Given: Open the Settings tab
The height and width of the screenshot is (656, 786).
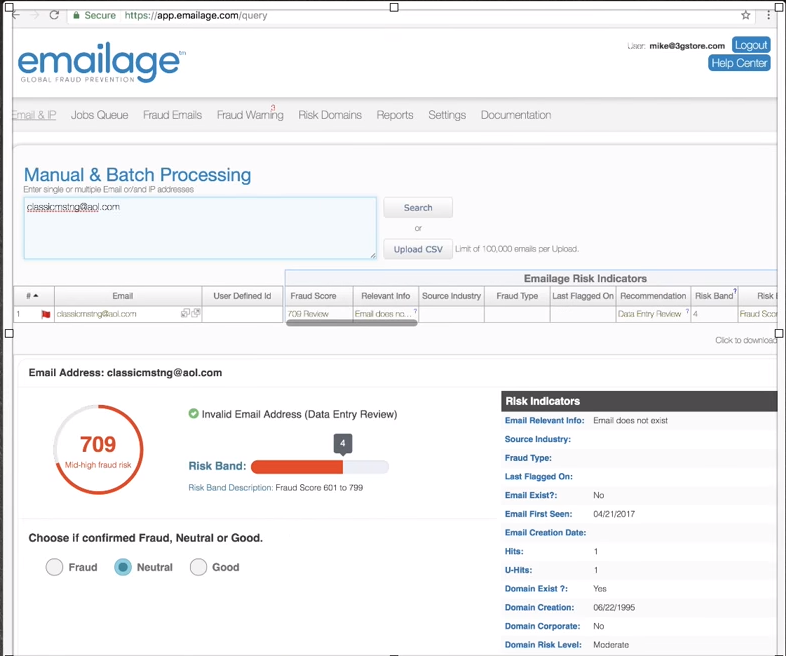Looking at the screenshot, I should 447,115.
